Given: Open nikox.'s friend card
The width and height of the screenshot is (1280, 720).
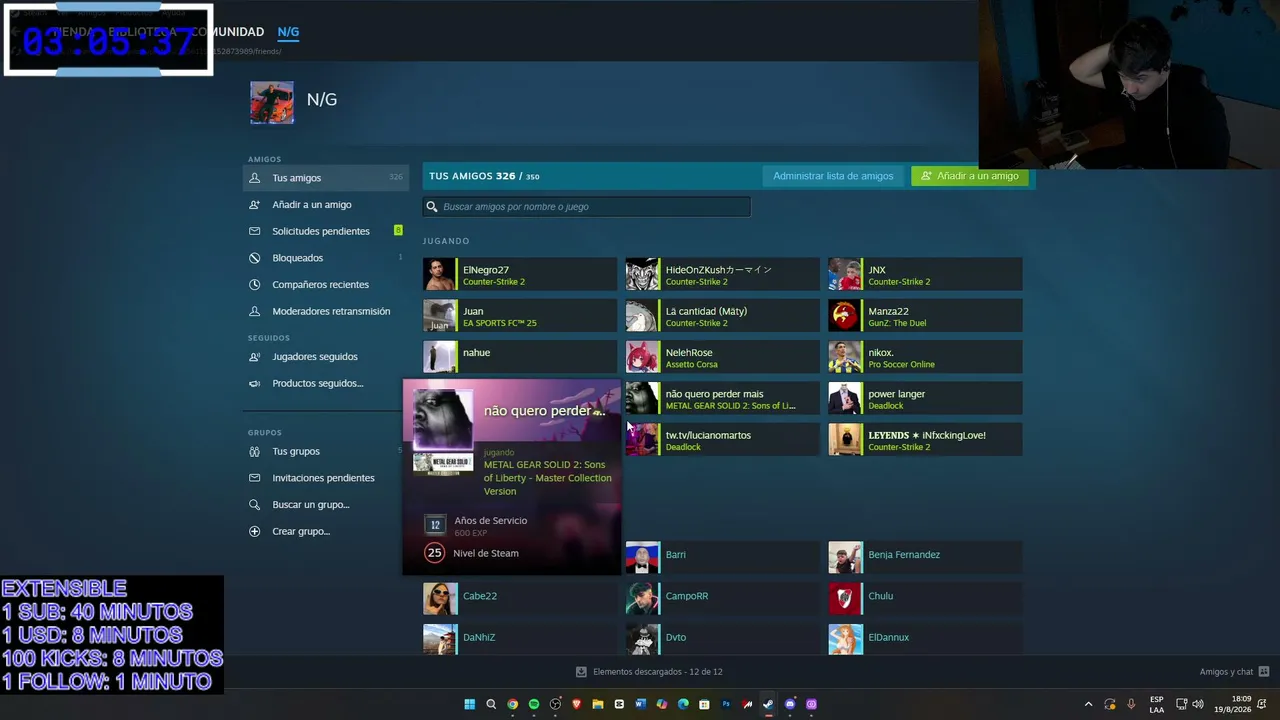Looking at the screenshot, I should (925, 358).
